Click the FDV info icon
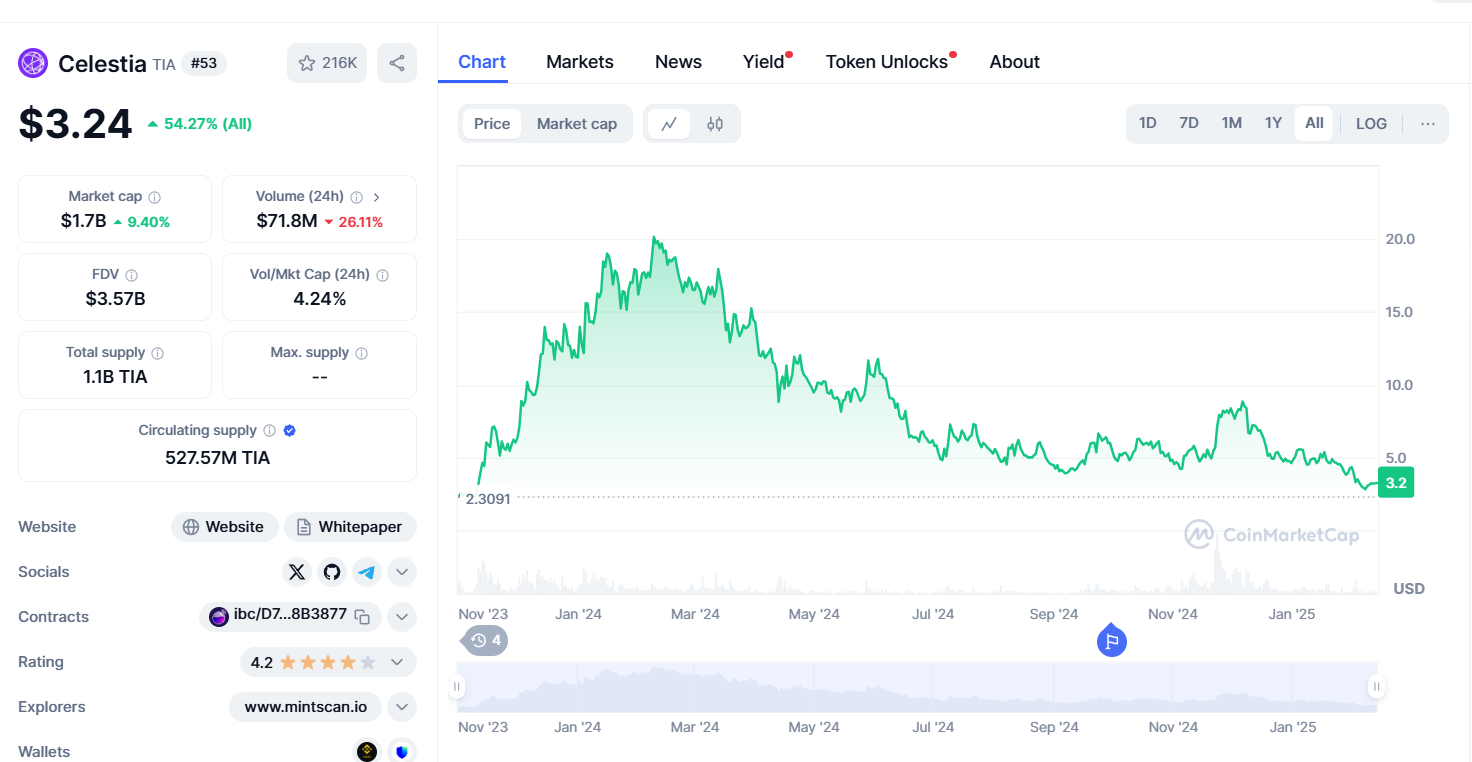 point(132,275)
